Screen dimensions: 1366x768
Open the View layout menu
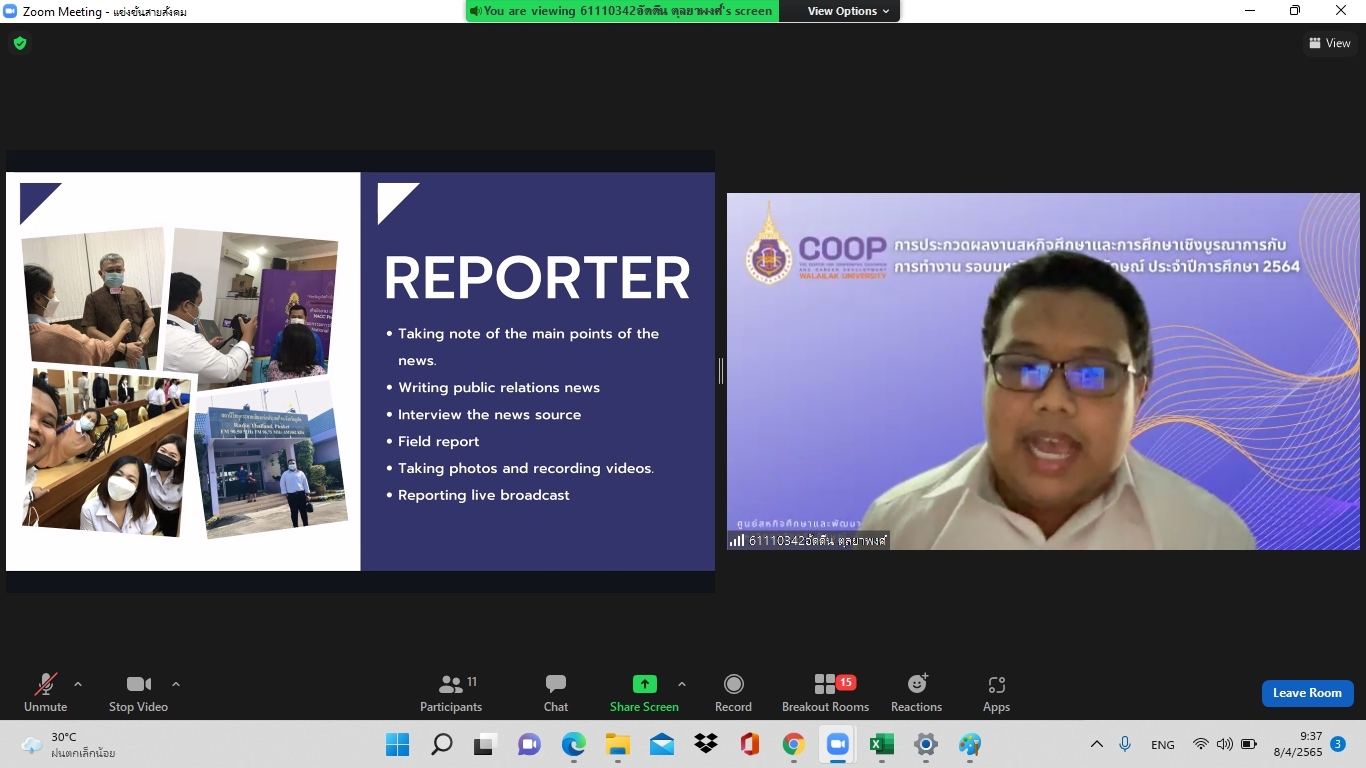(x=1329, y=43)
